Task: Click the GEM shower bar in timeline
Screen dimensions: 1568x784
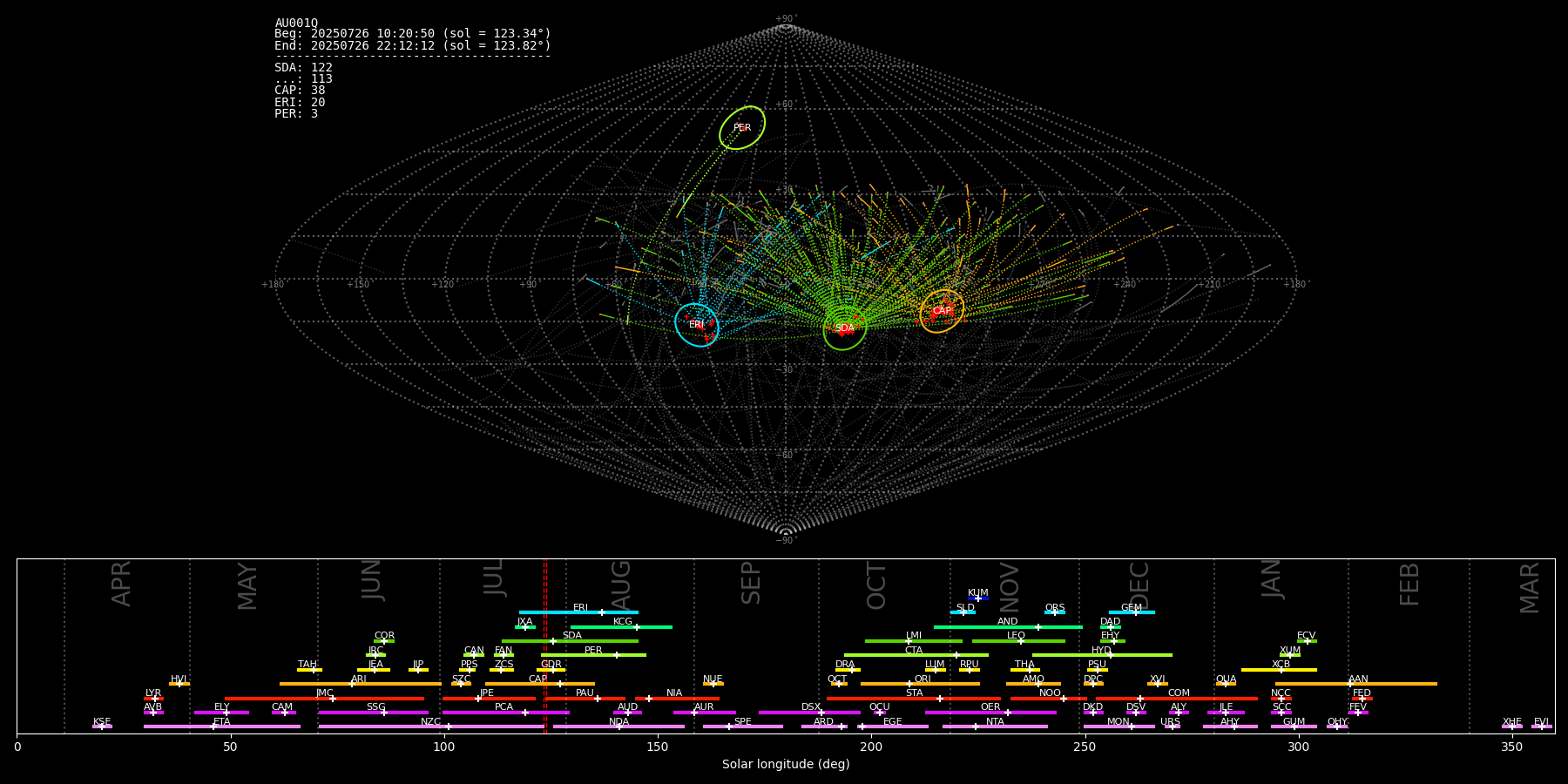Action: tap(1132, 612)
